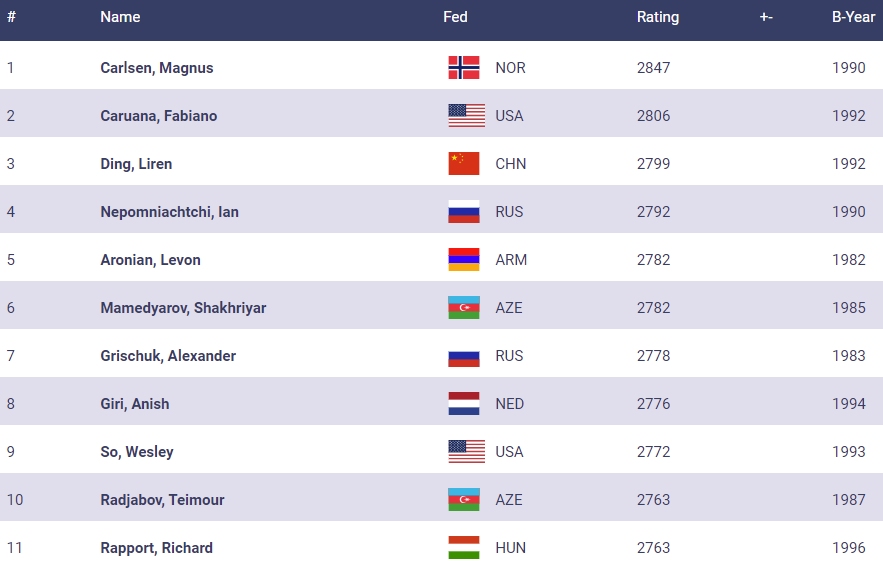Click the USA flag in Wesley So's row
This screenshot has height=566, width=883.
(466, 452)
